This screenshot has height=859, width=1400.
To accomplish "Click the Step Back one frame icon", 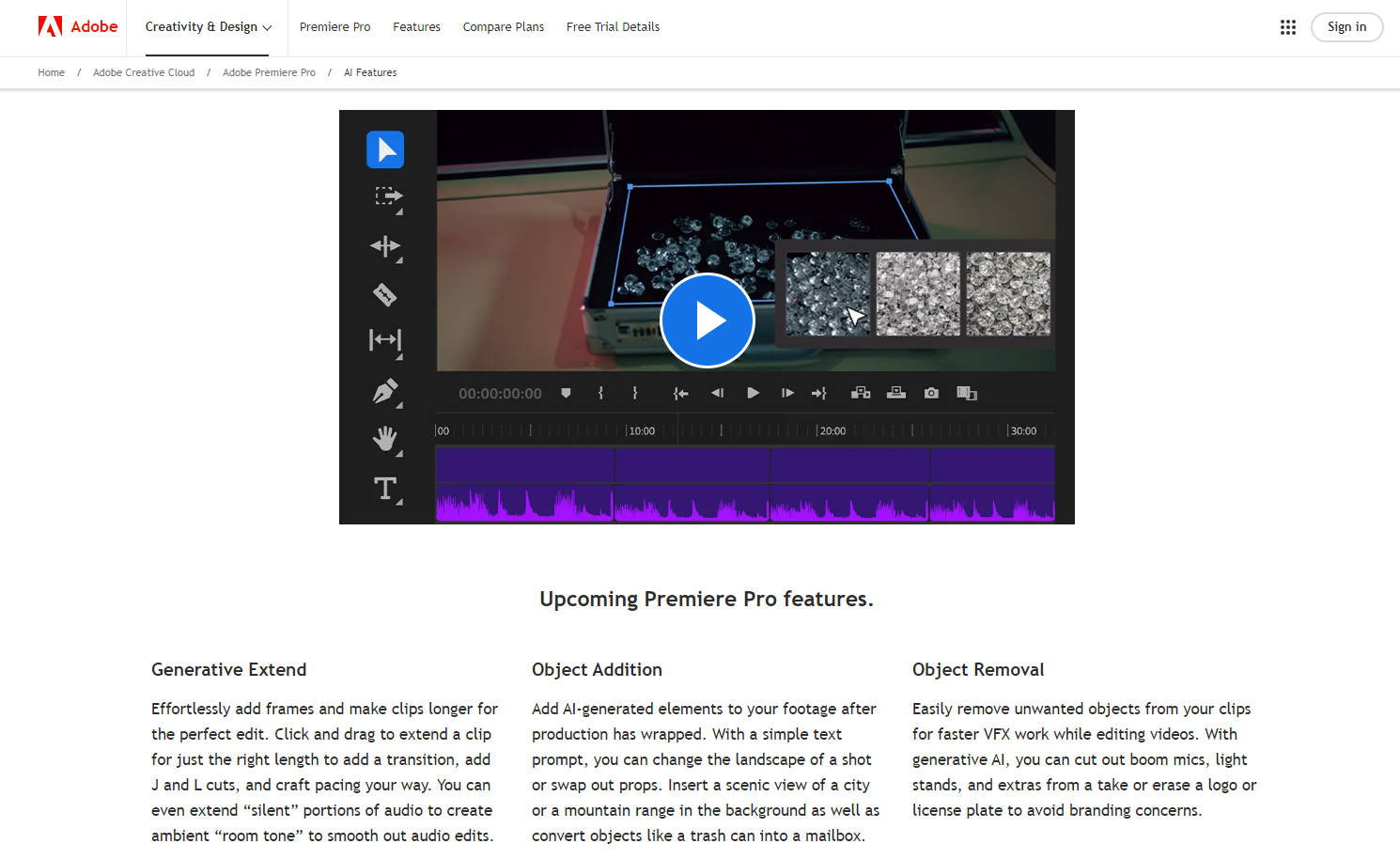I will (718, 393).
